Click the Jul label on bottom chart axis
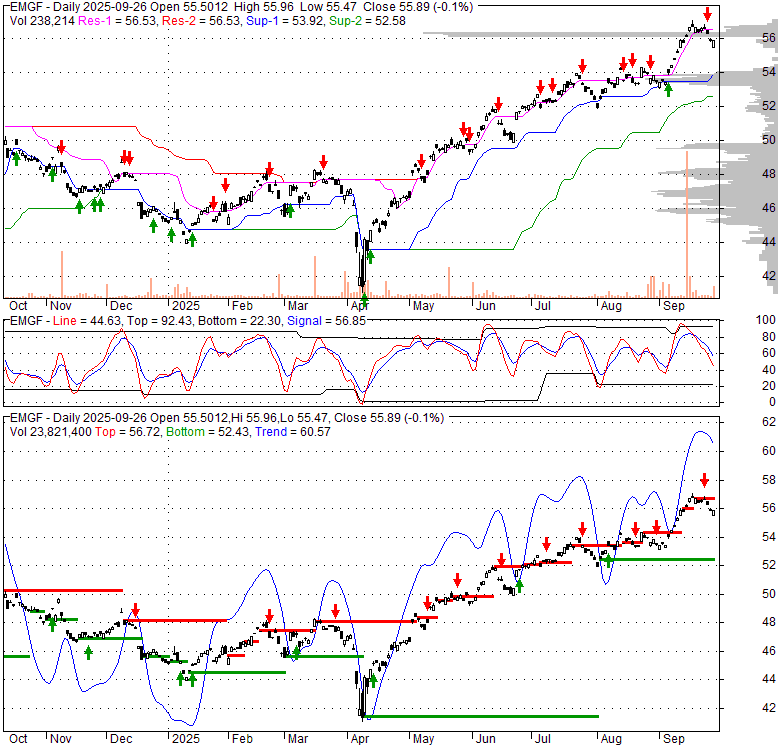The image size is (780, 745). pyautogui.click(x=542, y=739)
